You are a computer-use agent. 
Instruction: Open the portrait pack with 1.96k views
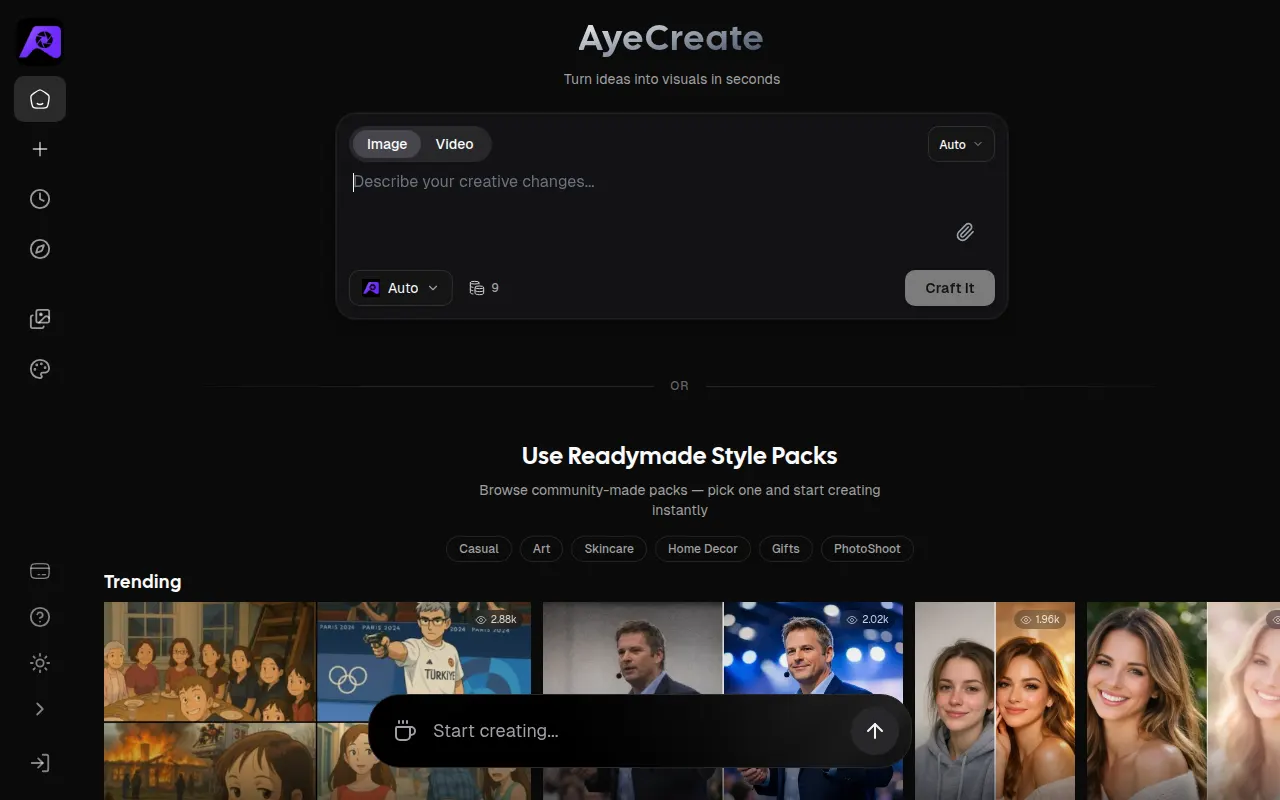995,701
